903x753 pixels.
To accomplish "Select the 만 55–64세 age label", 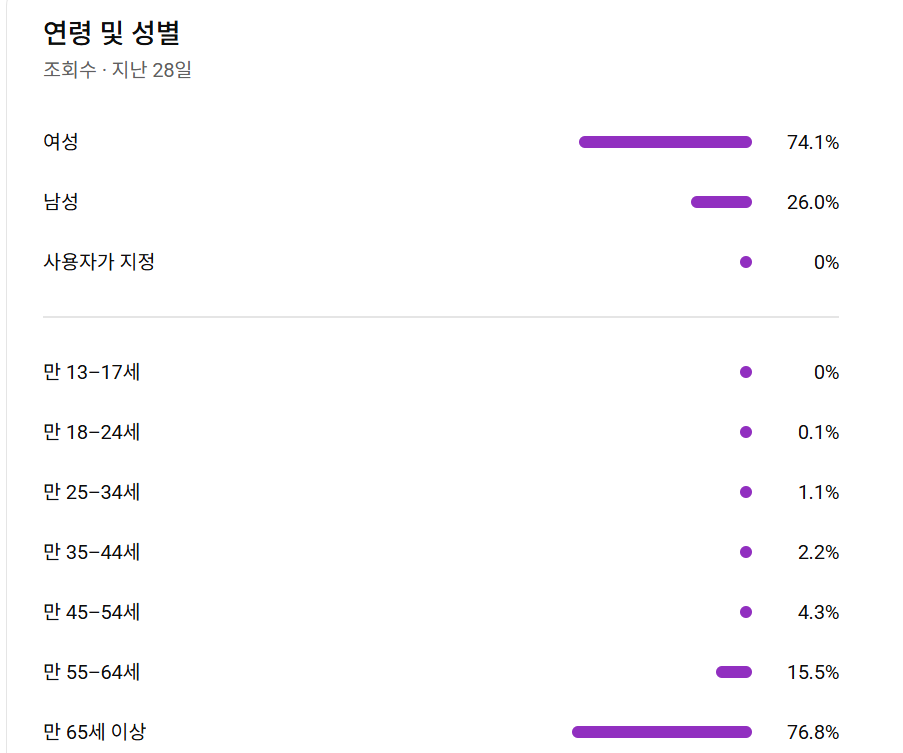I will 91,672.
